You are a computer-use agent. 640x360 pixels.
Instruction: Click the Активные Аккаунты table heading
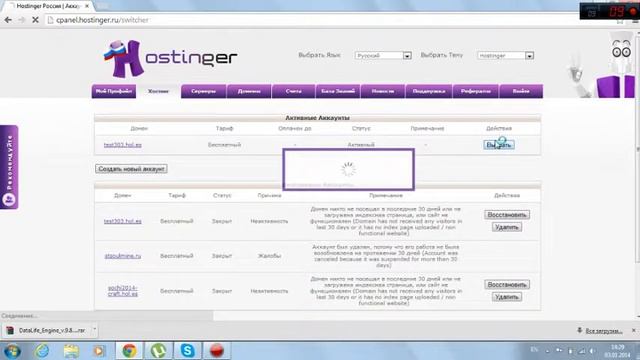pos(317,118)
